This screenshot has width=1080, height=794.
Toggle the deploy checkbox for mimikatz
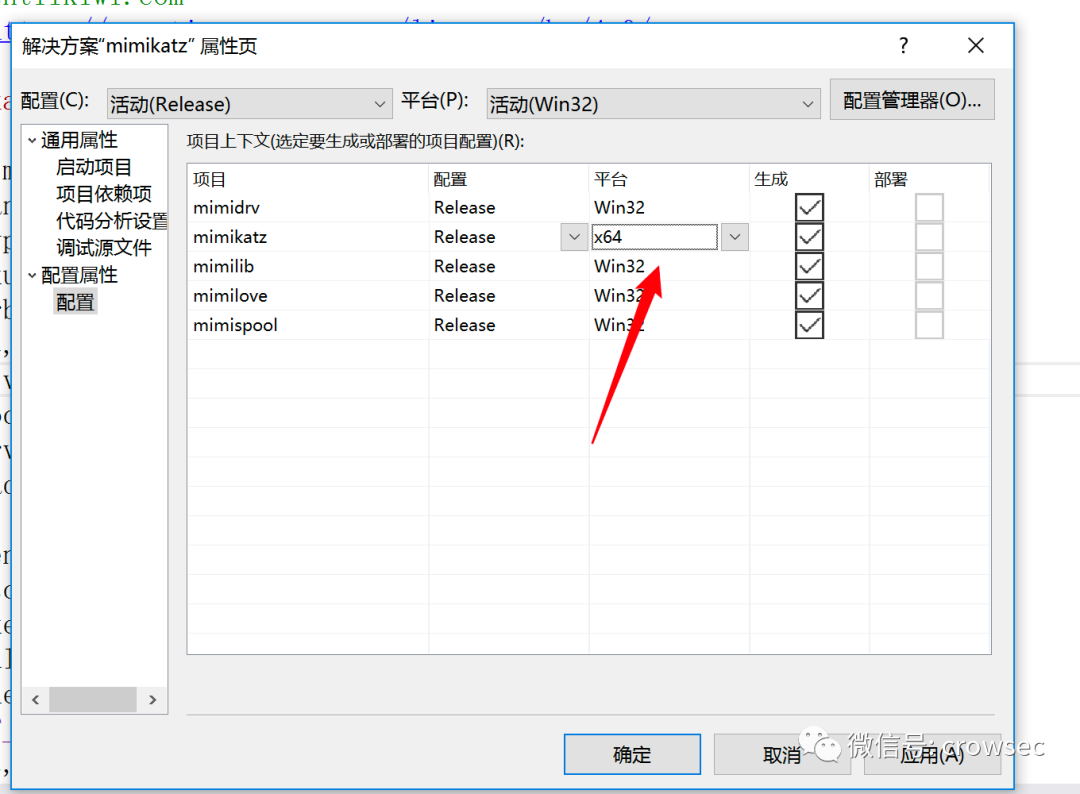pos(929,237)
